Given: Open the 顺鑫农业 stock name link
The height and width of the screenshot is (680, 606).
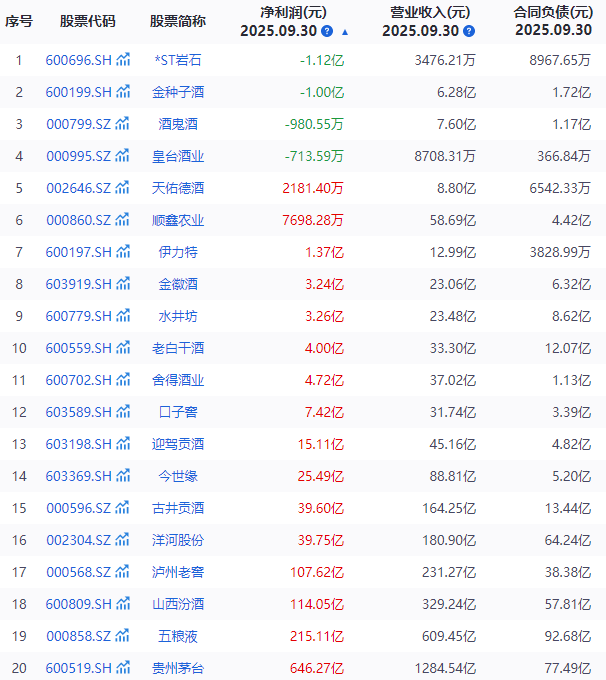Looking at the screenshot, I should pos(178,220).
